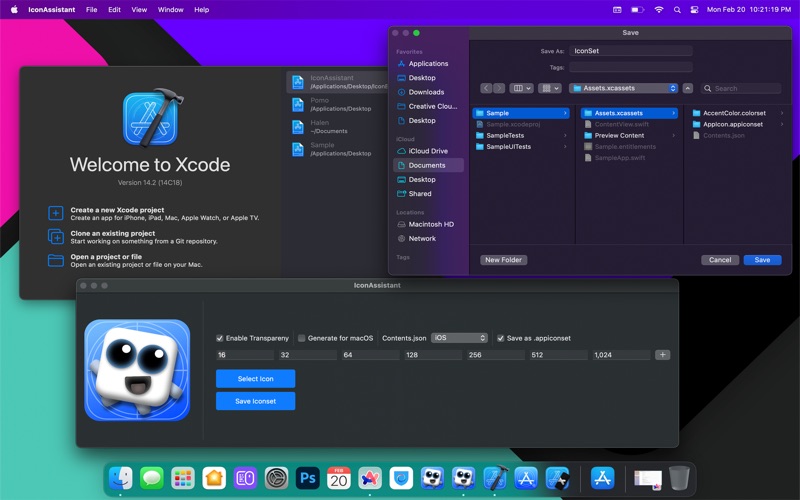Click the Save As name field
The width and height of the screenshot is (800, 500).
click(631, 51)
